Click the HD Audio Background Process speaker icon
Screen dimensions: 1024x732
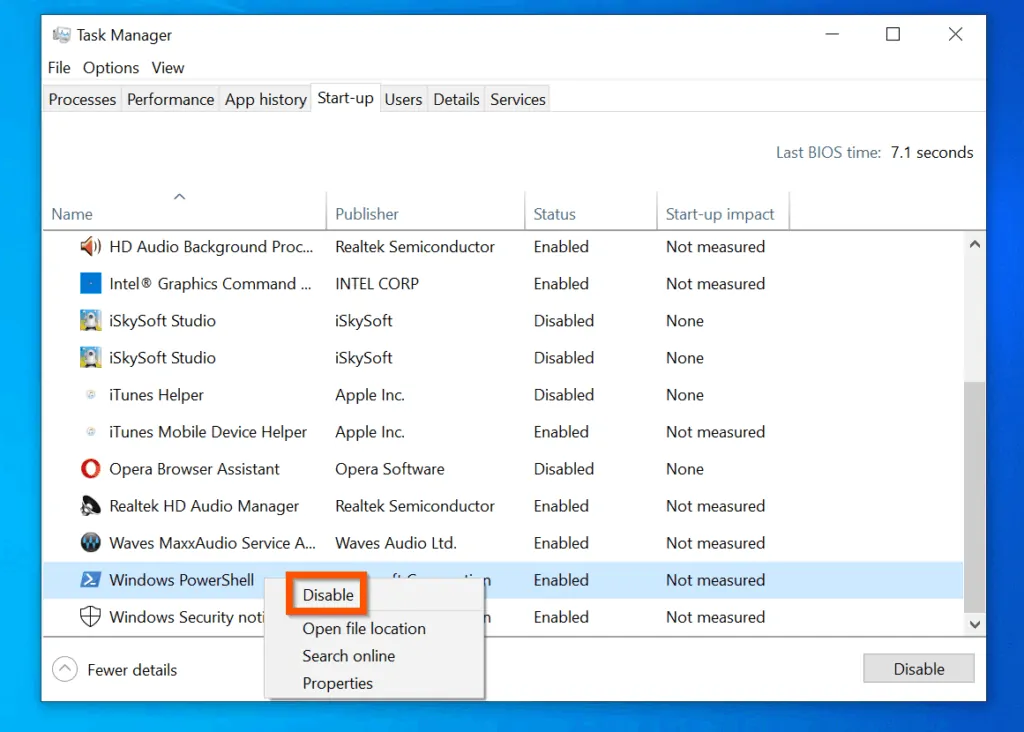tap(90, 246)
